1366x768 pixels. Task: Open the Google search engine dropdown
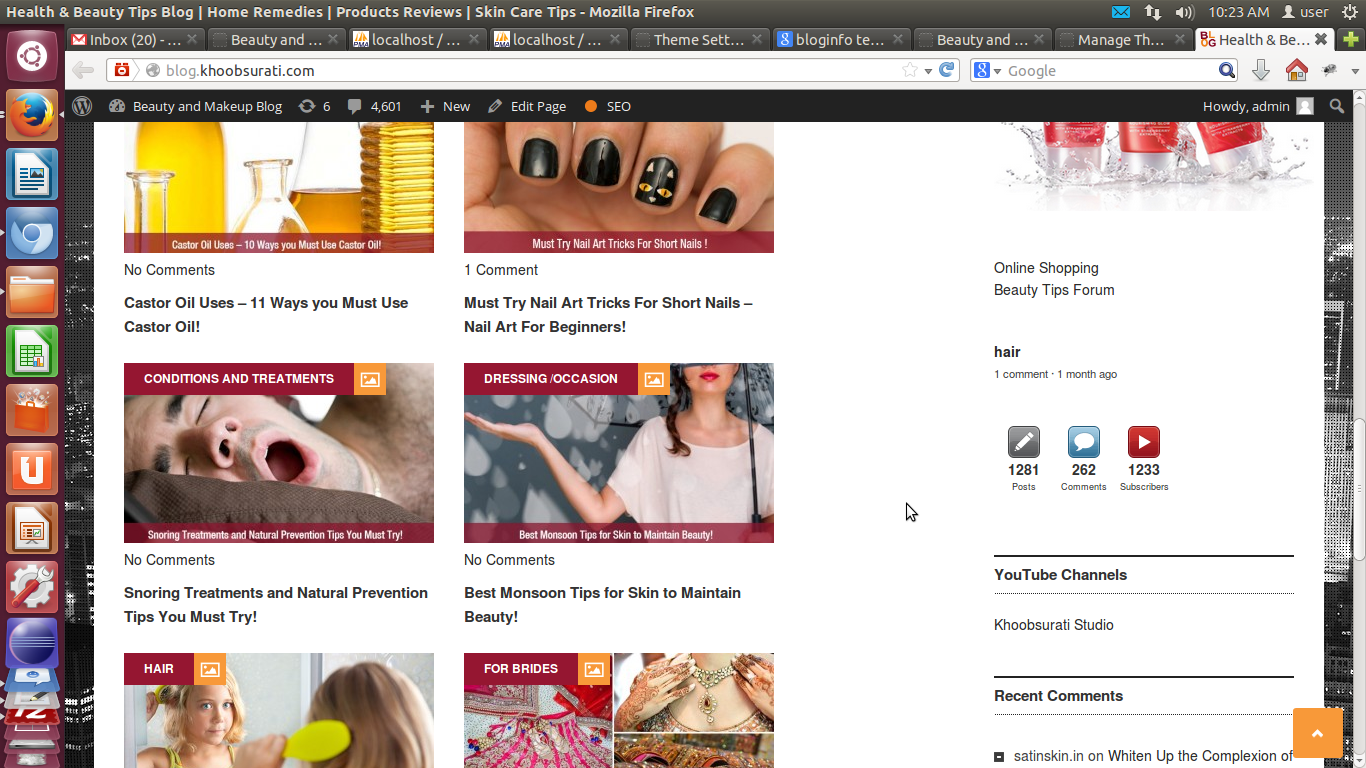point(986,70)
